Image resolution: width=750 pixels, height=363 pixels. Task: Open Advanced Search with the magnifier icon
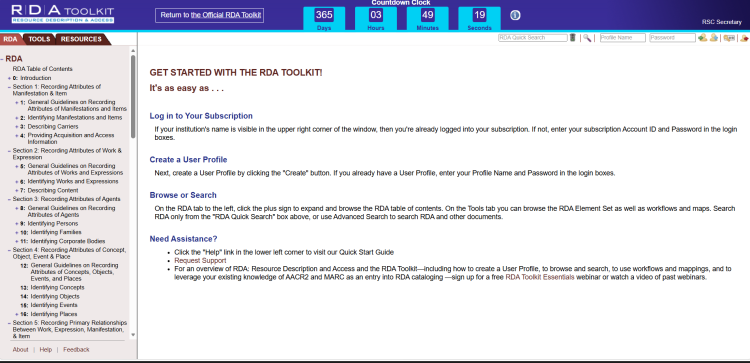coord(586,38)
